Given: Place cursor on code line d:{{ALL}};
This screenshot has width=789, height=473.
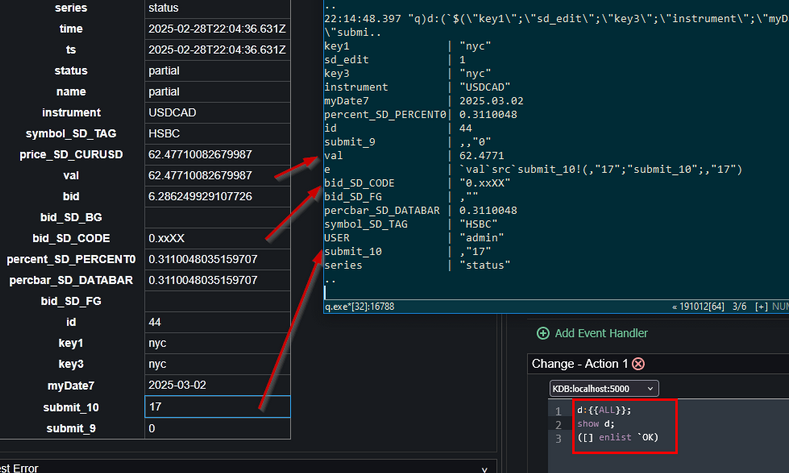Looking at the screenshot, I should coord(604,410).
